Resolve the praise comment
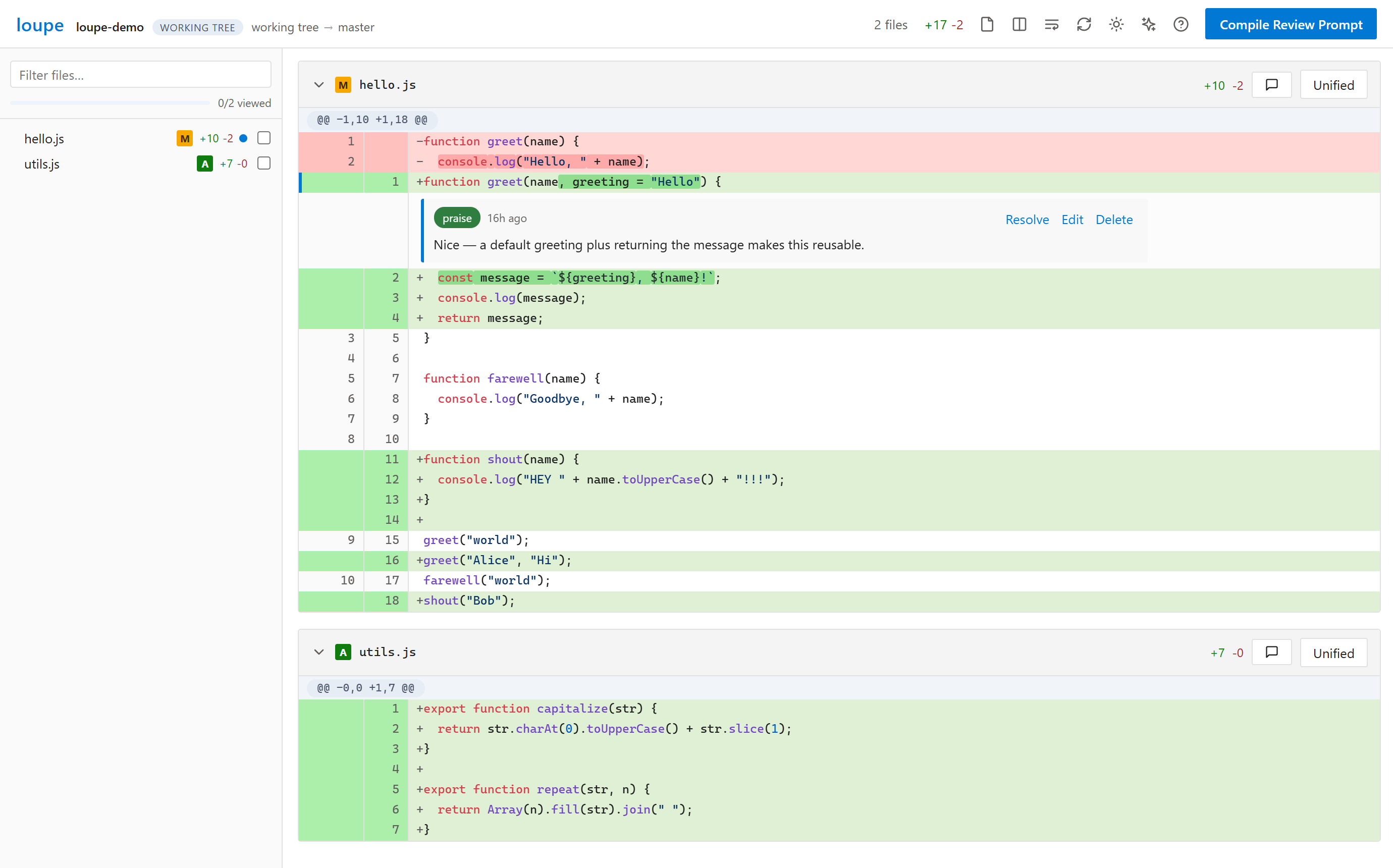The width and height of the screenshot is (1393, 868). [x=1027, y=220]
